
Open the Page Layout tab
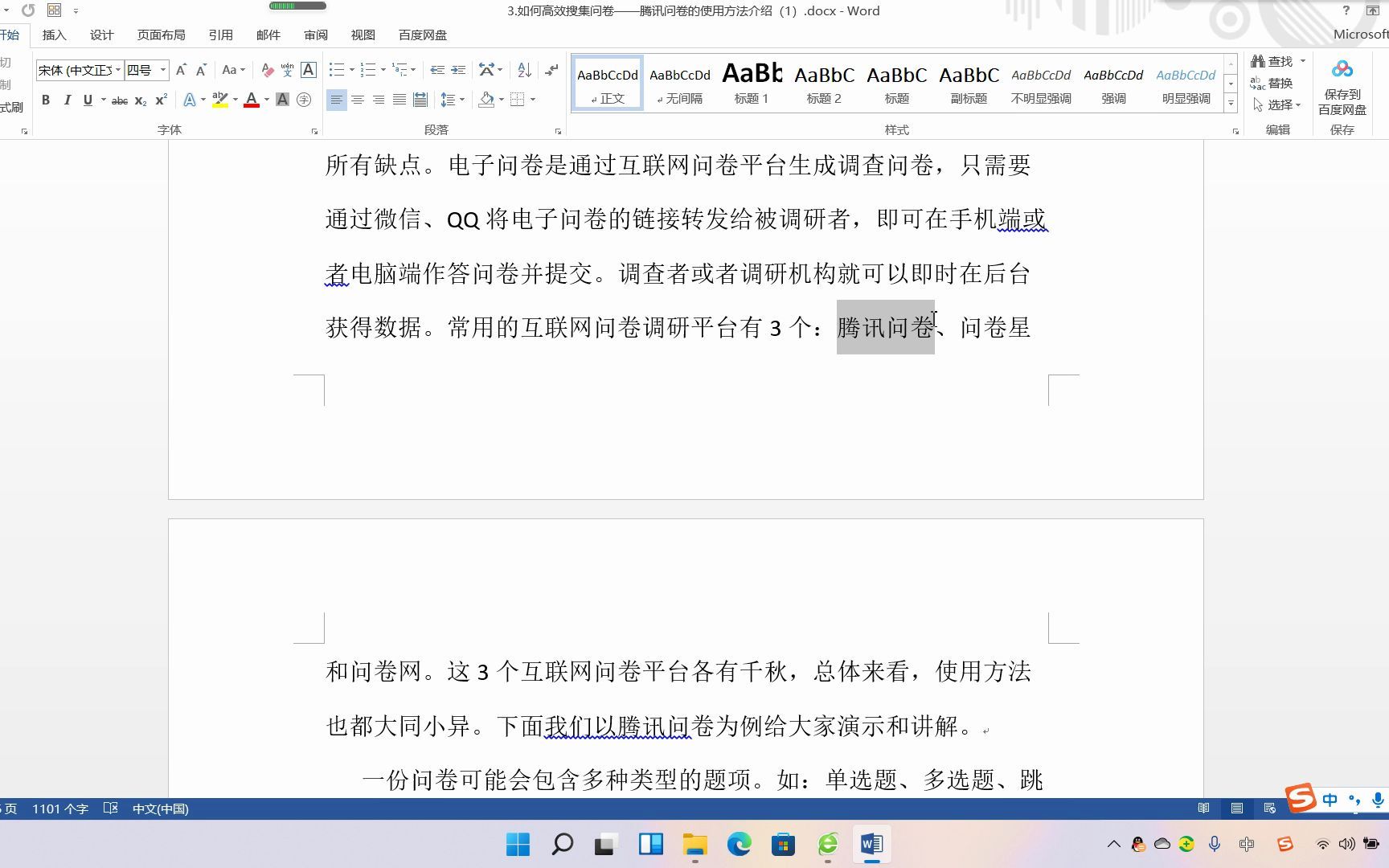pos(161,35)
